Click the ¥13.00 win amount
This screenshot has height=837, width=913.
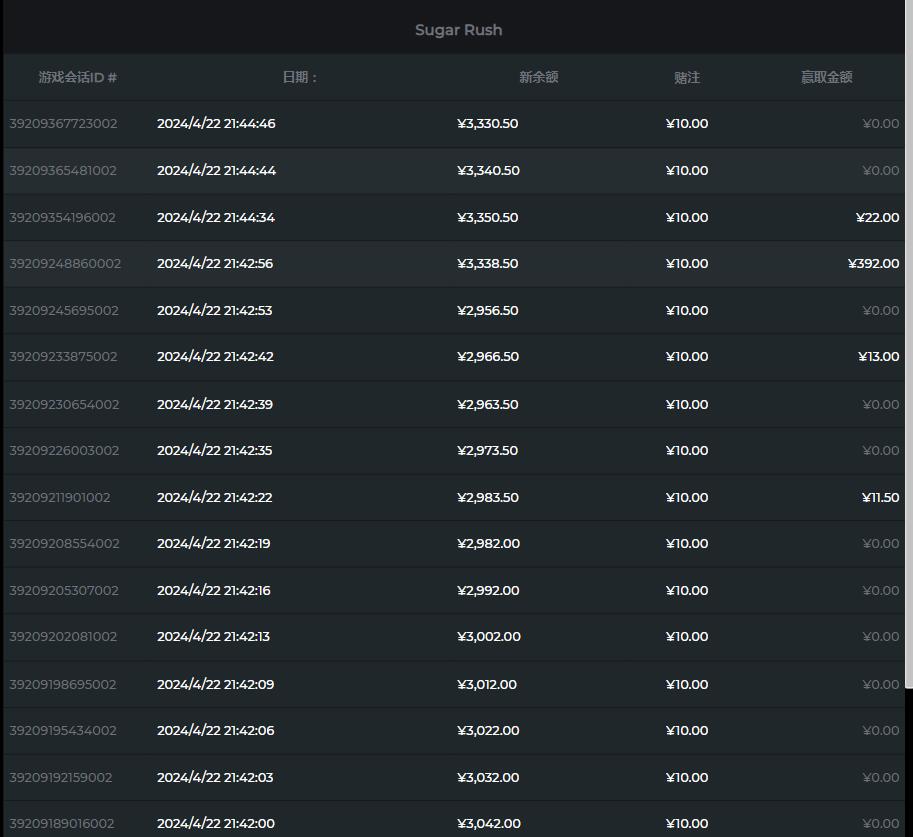coord(878,357)
